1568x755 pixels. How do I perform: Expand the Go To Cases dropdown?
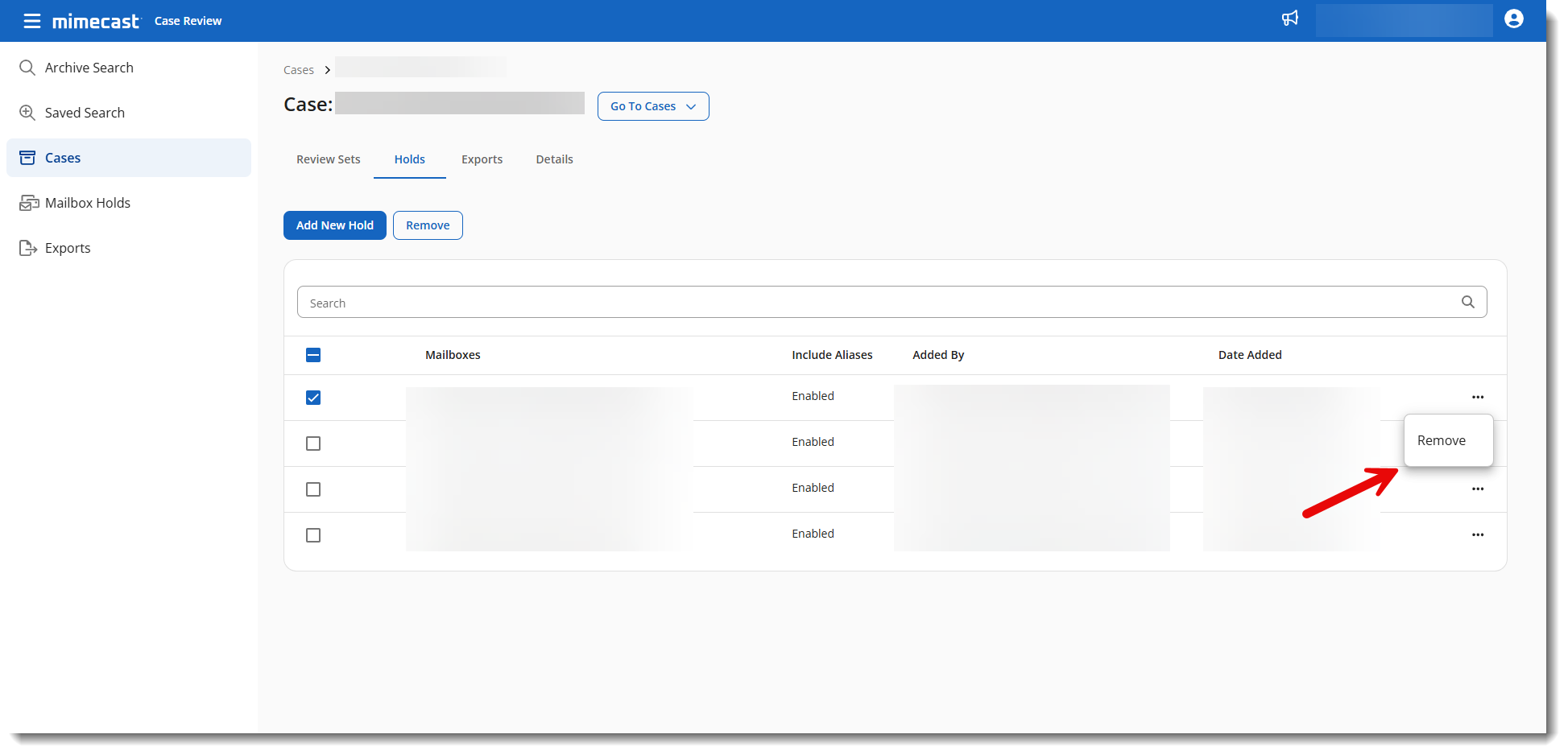point(652,106)
